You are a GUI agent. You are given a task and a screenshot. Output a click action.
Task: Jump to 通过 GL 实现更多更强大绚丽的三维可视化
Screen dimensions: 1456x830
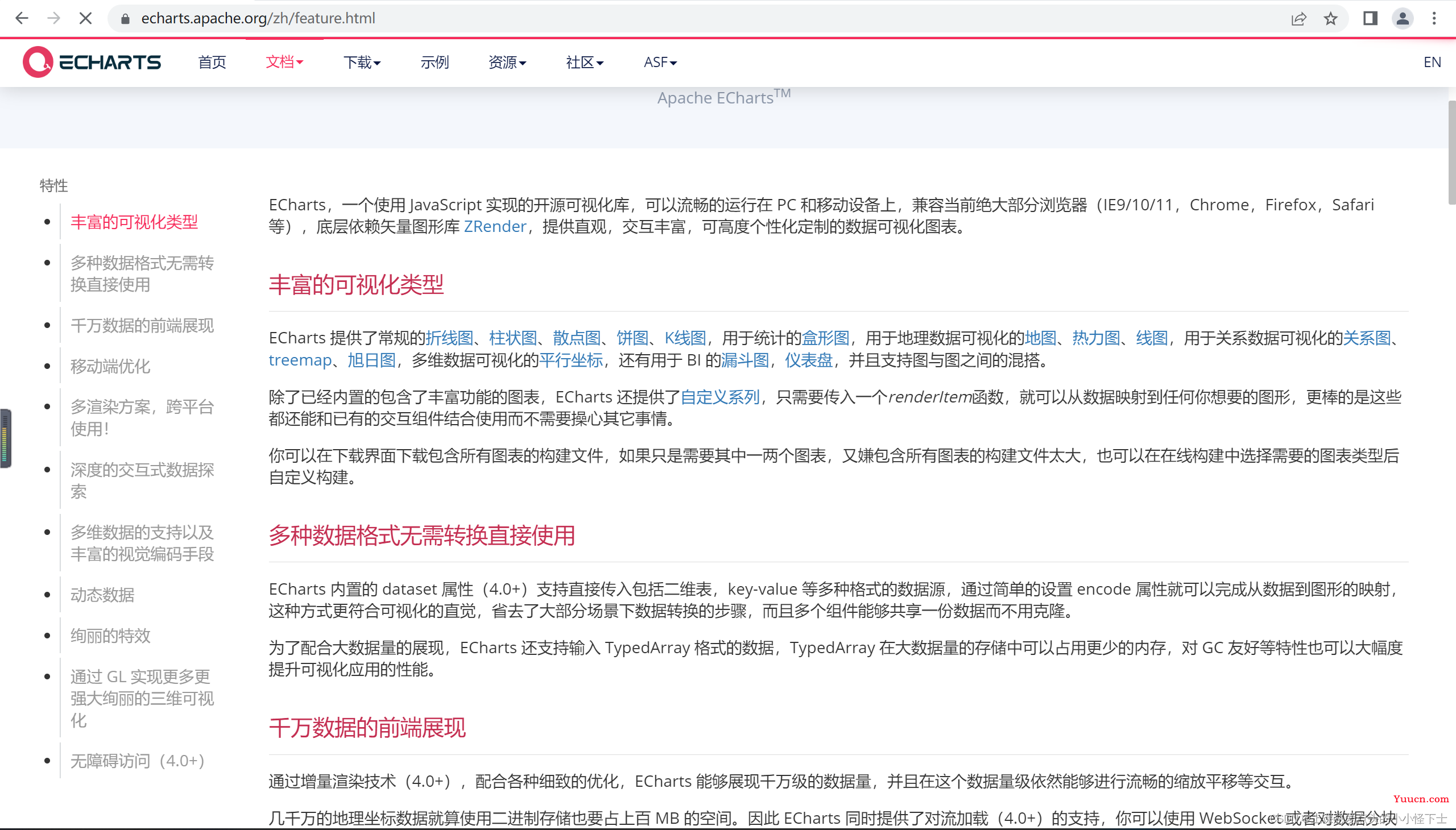[142, 698]
